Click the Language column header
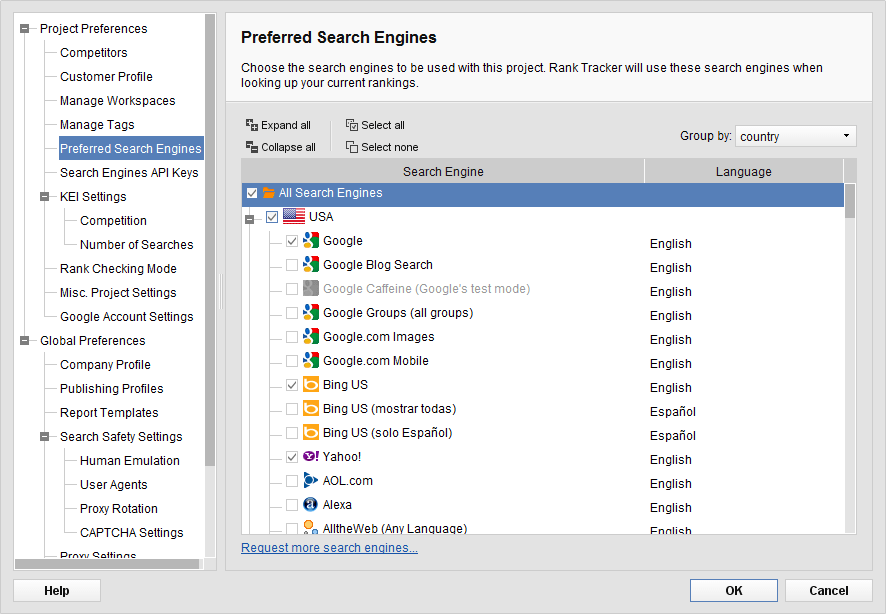This screenshot has width=886, height=614. pos(743,172)
